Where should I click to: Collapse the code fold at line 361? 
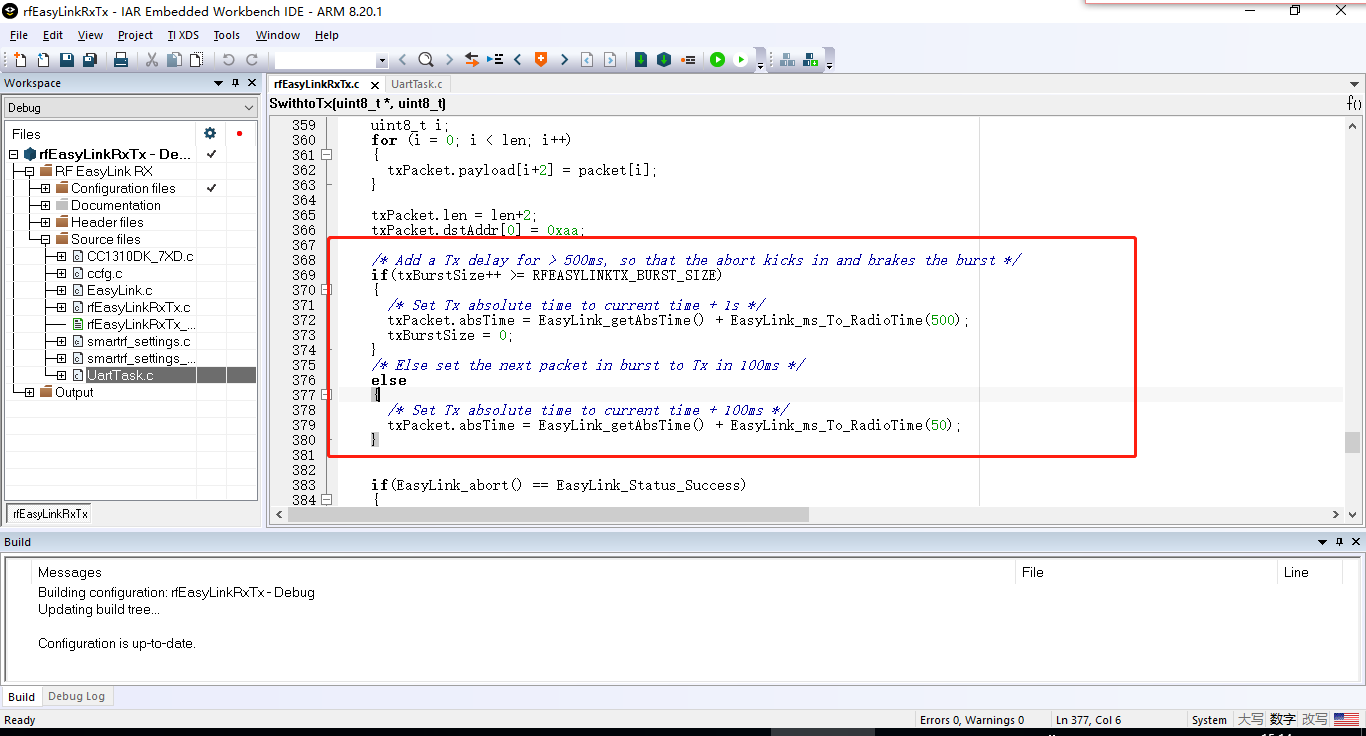326,155
